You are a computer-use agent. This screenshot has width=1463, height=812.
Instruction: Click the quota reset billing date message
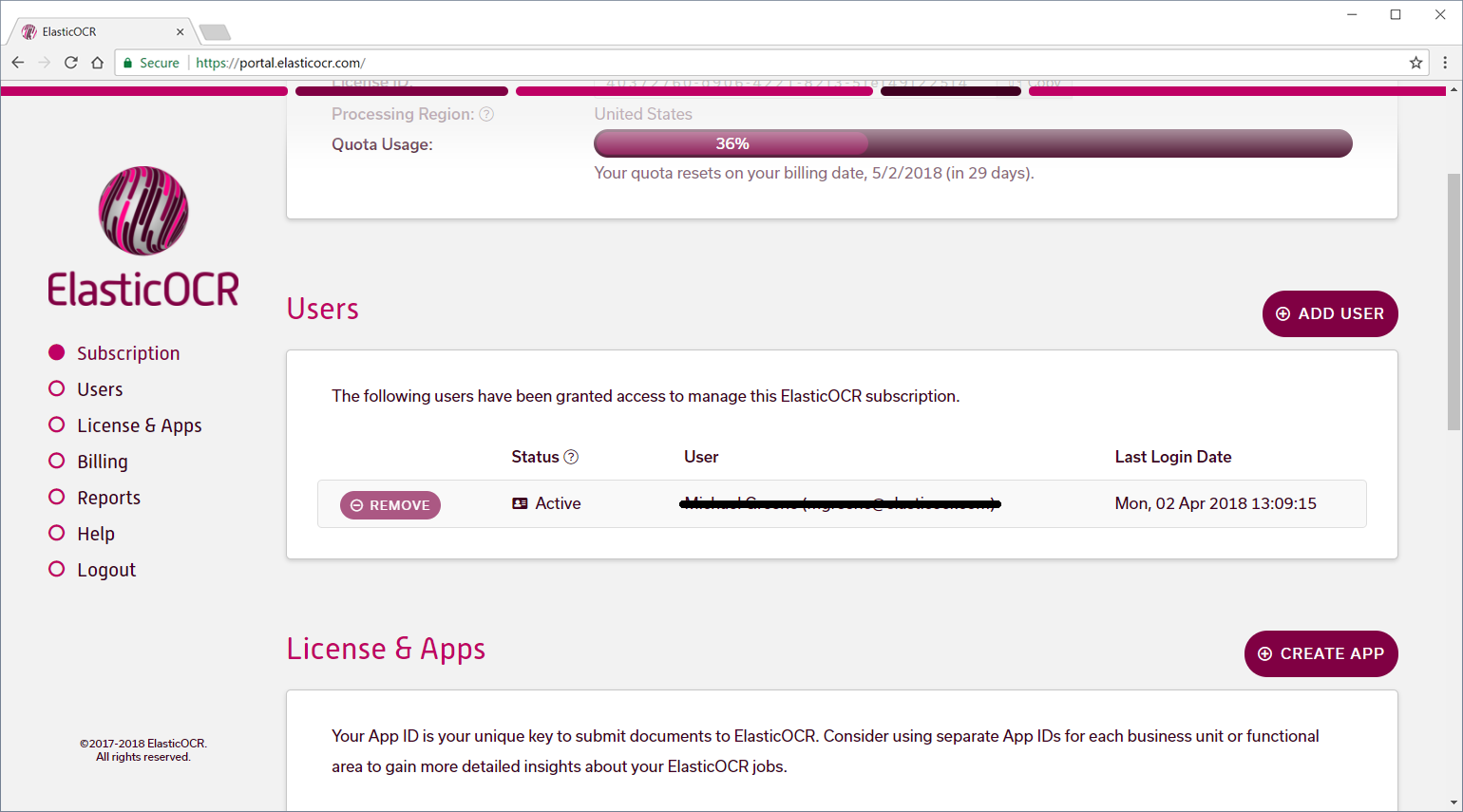click(814, 173)
